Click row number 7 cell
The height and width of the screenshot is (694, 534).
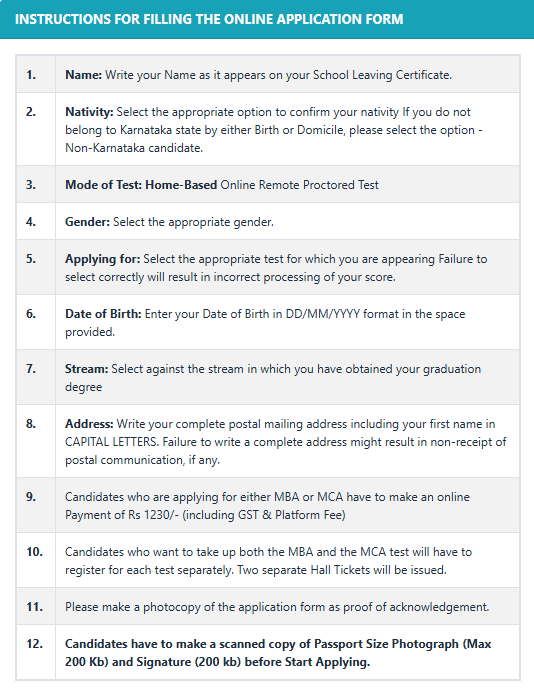36,377
